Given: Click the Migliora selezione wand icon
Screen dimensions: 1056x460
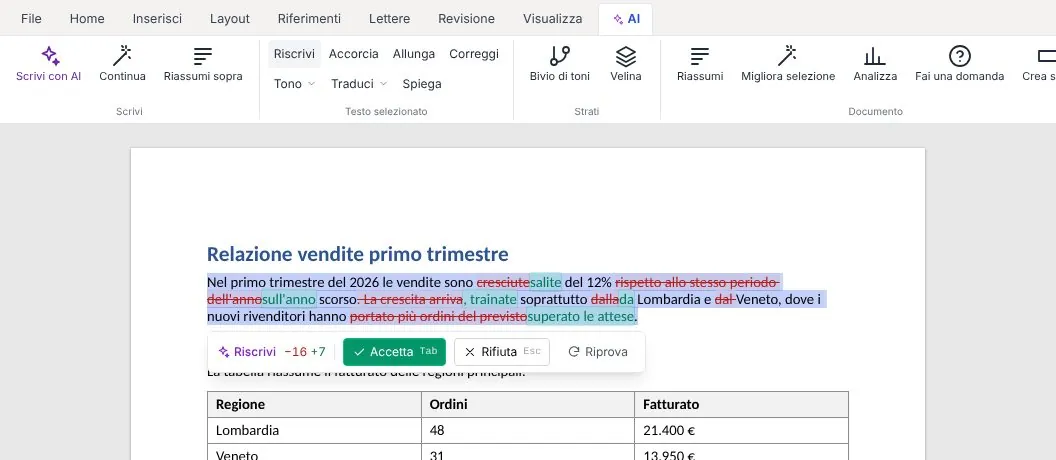Looking at the screenshot, I should pyautogui.click(x=788, y=55).
